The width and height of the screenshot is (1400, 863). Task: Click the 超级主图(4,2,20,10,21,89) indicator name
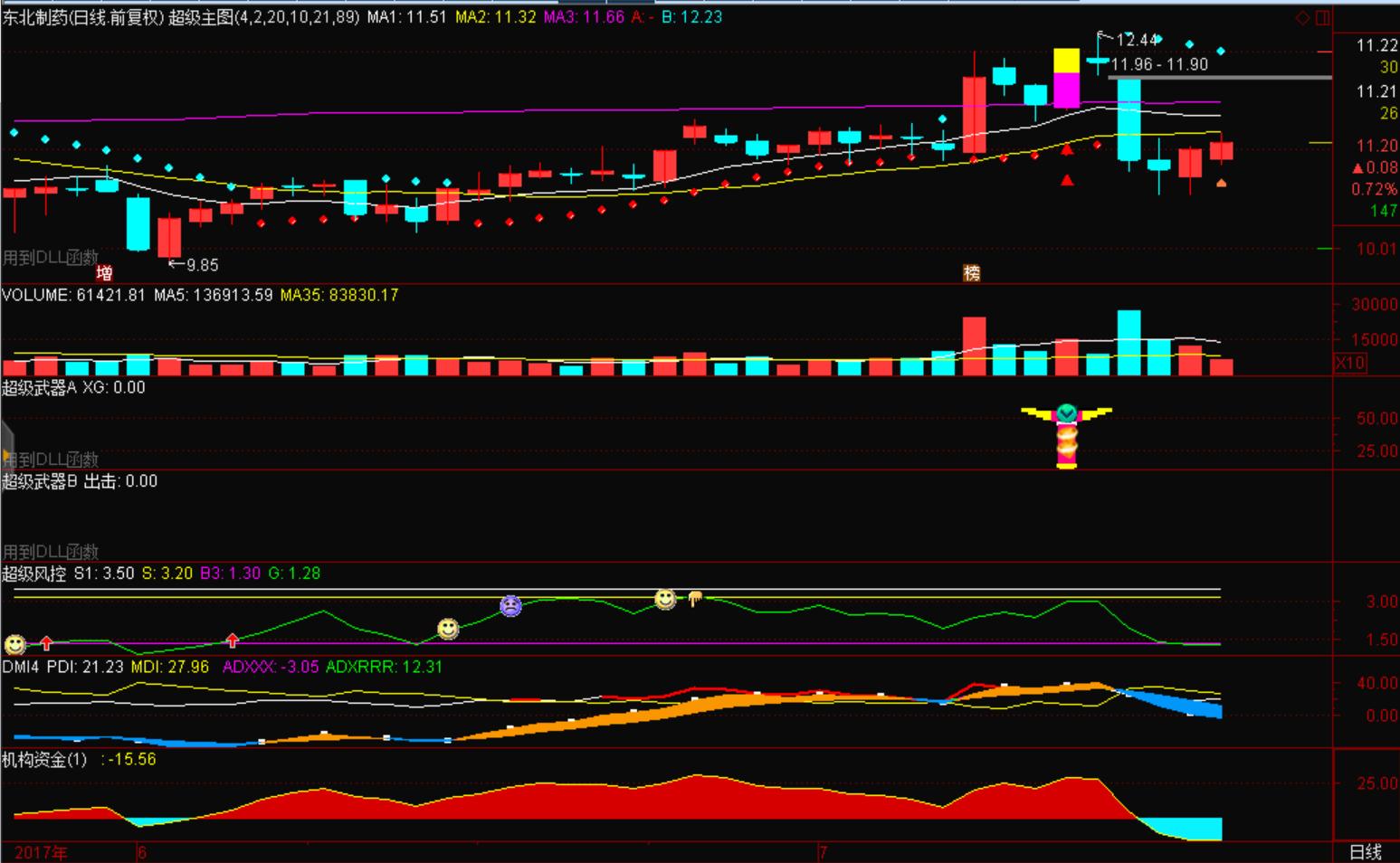click(264, 17)
